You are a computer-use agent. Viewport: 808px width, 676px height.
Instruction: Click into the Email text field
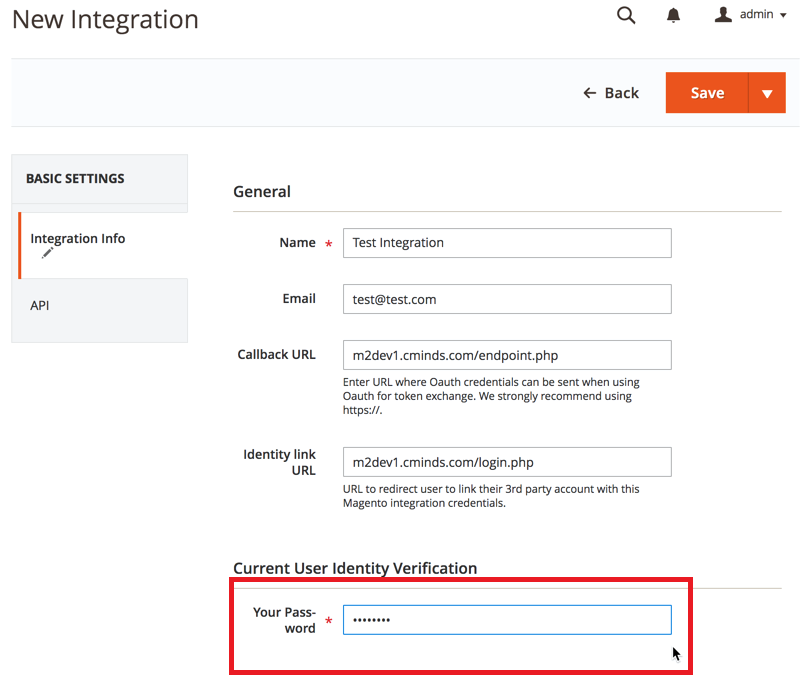(x=507, y=299)
